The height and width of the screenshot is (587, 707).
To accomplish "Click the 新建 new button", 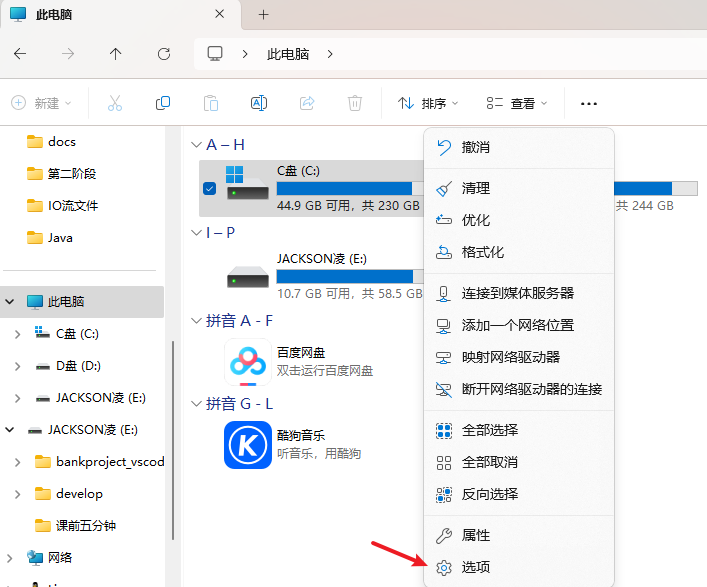I will point(41,103).
